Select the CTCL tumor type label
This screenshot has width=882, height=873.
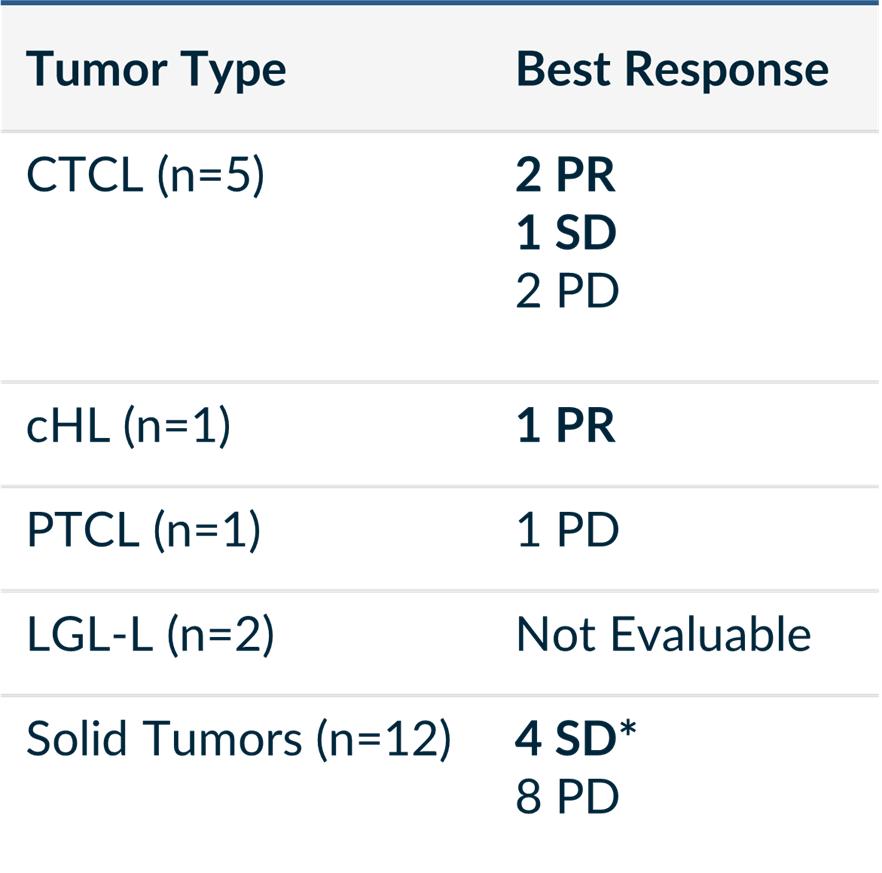click(84, 176)
